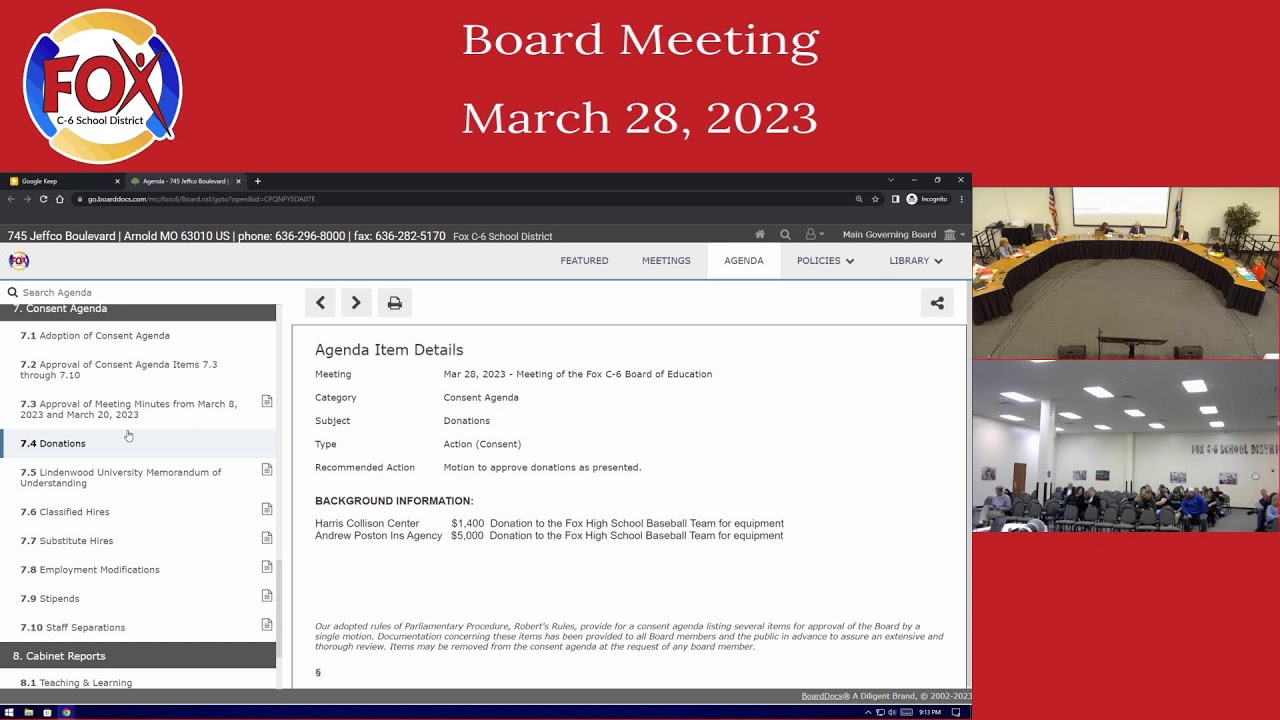Click the browser zoom magnifier icon
The width and height of the screenshot is (1280, 720).
click(x=859, y=199)
